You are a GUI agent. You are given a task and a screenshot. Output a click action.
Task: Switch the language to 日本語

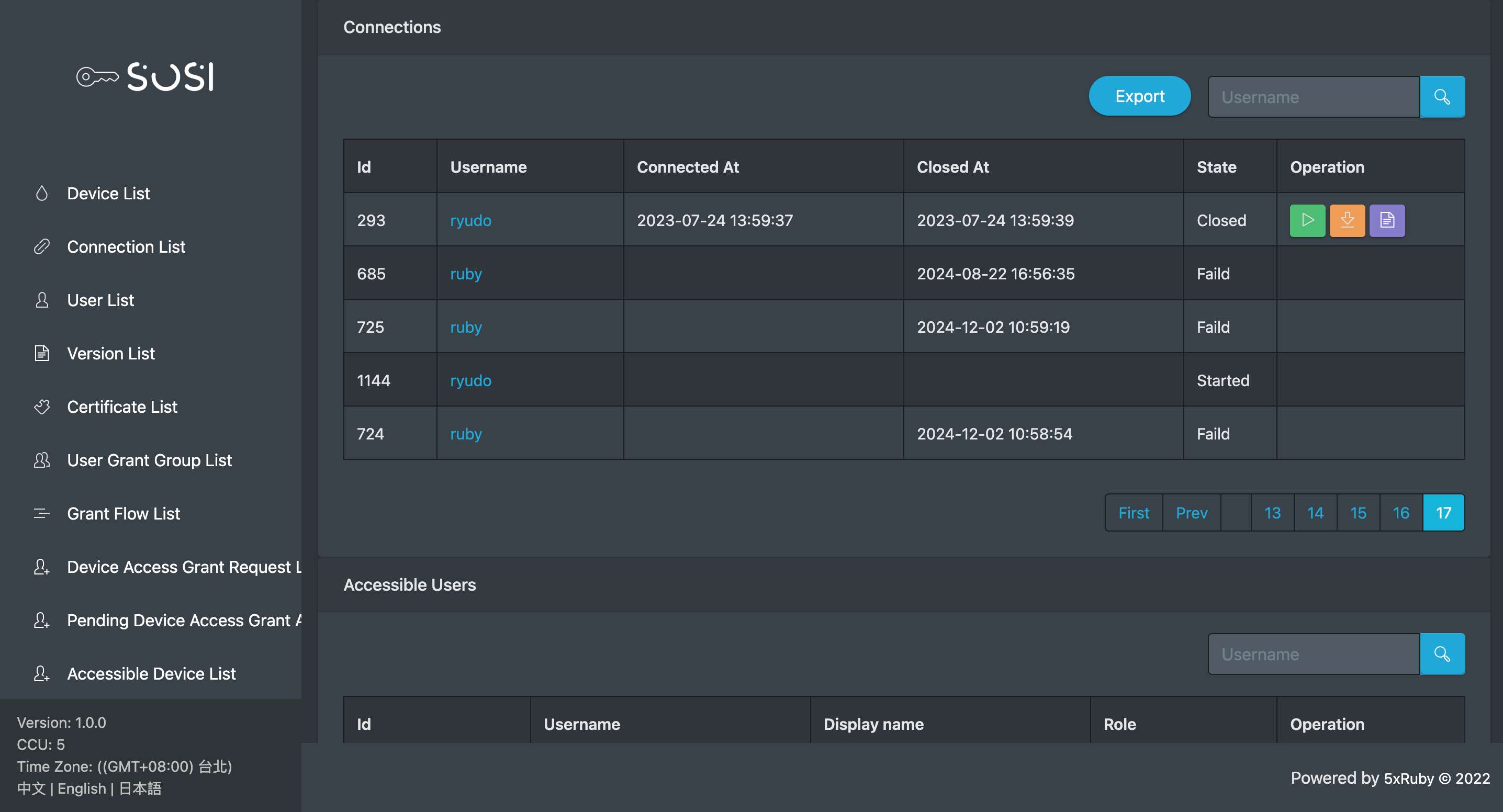(x=140, y=788)
